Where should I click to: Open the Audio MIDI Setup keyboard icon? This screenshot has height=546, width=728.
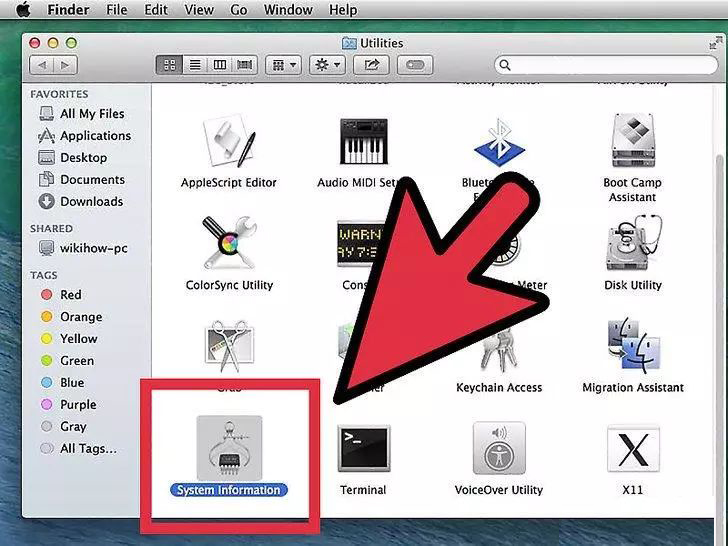point(364,141)
